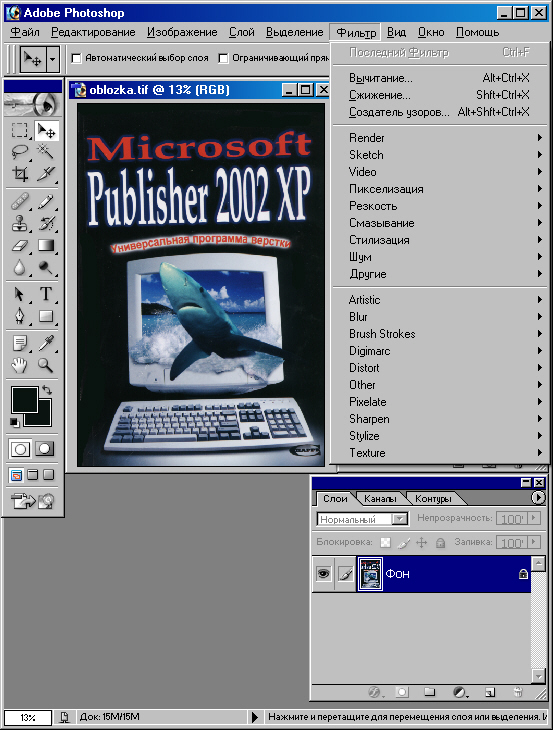Image resolution: width=553 pixels, height=730 pixels.
Task: Open the Нормальный blend mode dropdown
Action: (363, 519)
